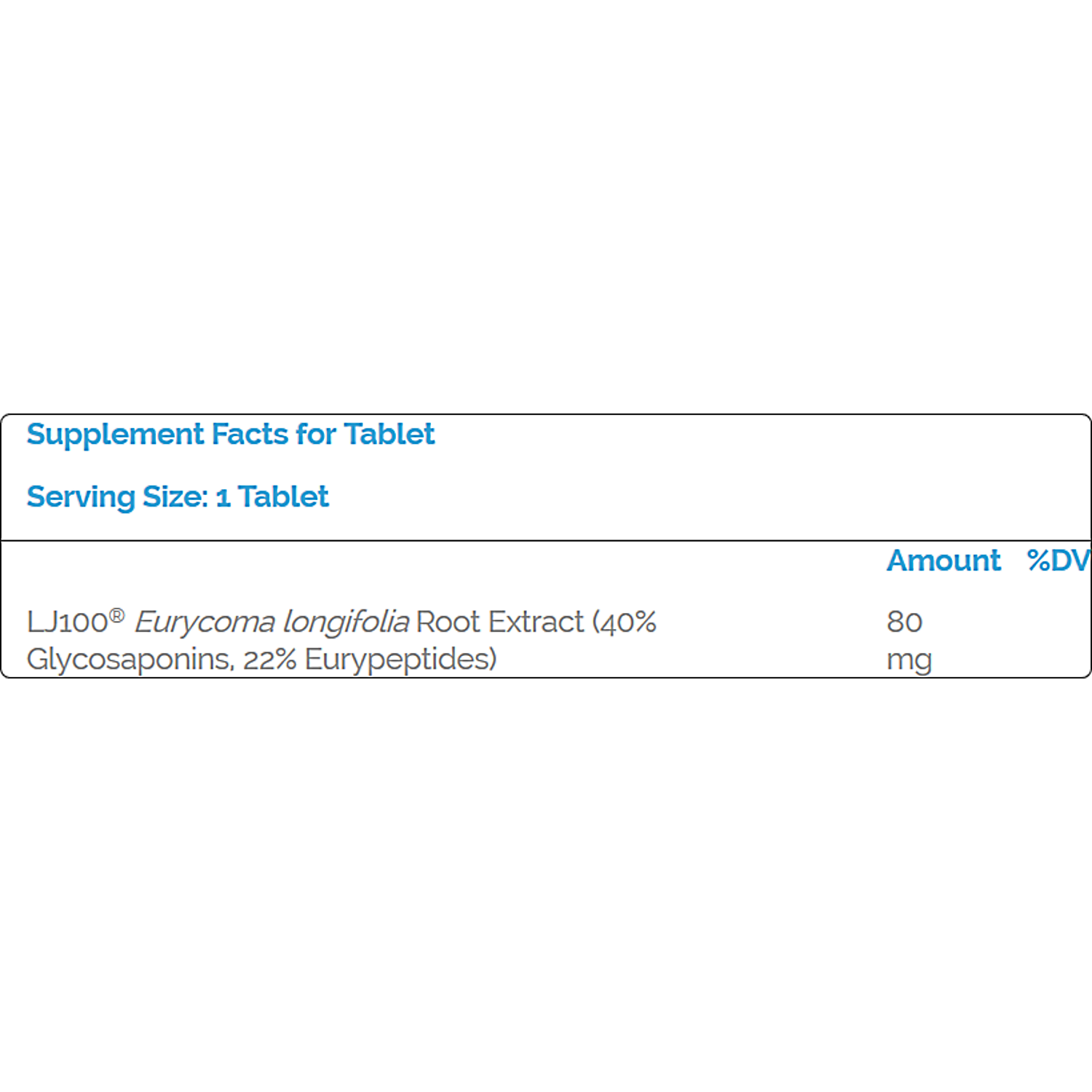The image size is (1092, 1092).
Task: Click the %DV column header
Action: [x=1059, y=561]
